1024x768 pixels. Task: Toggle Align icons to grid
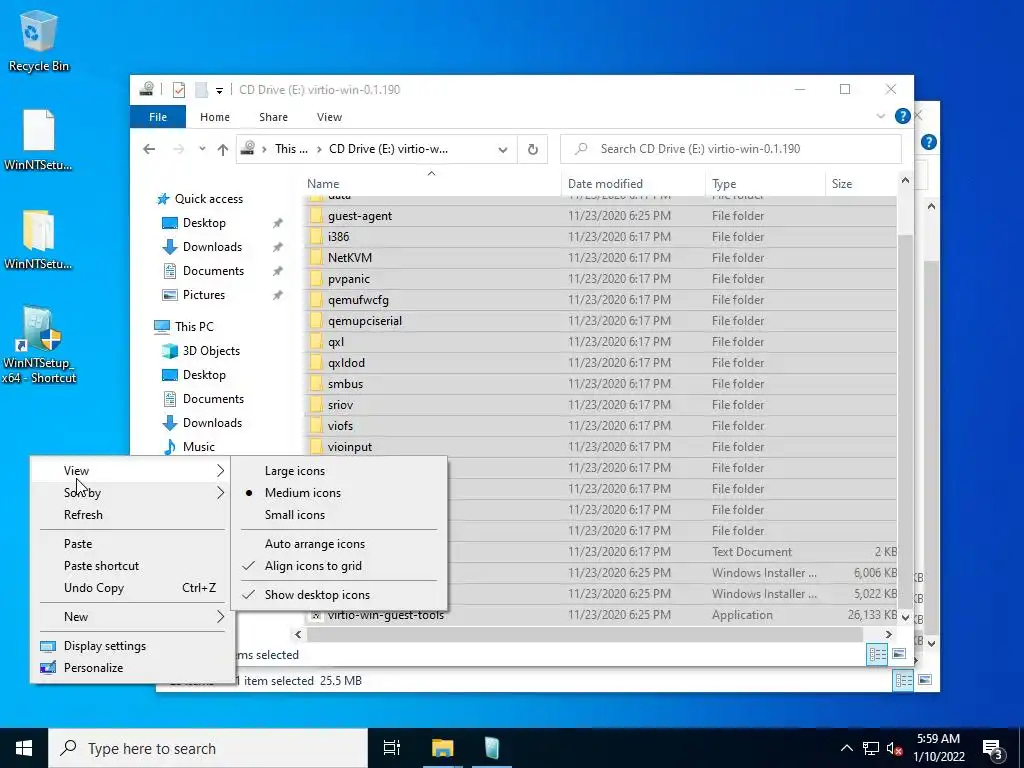pyautogui.click(x=339, y=566)
